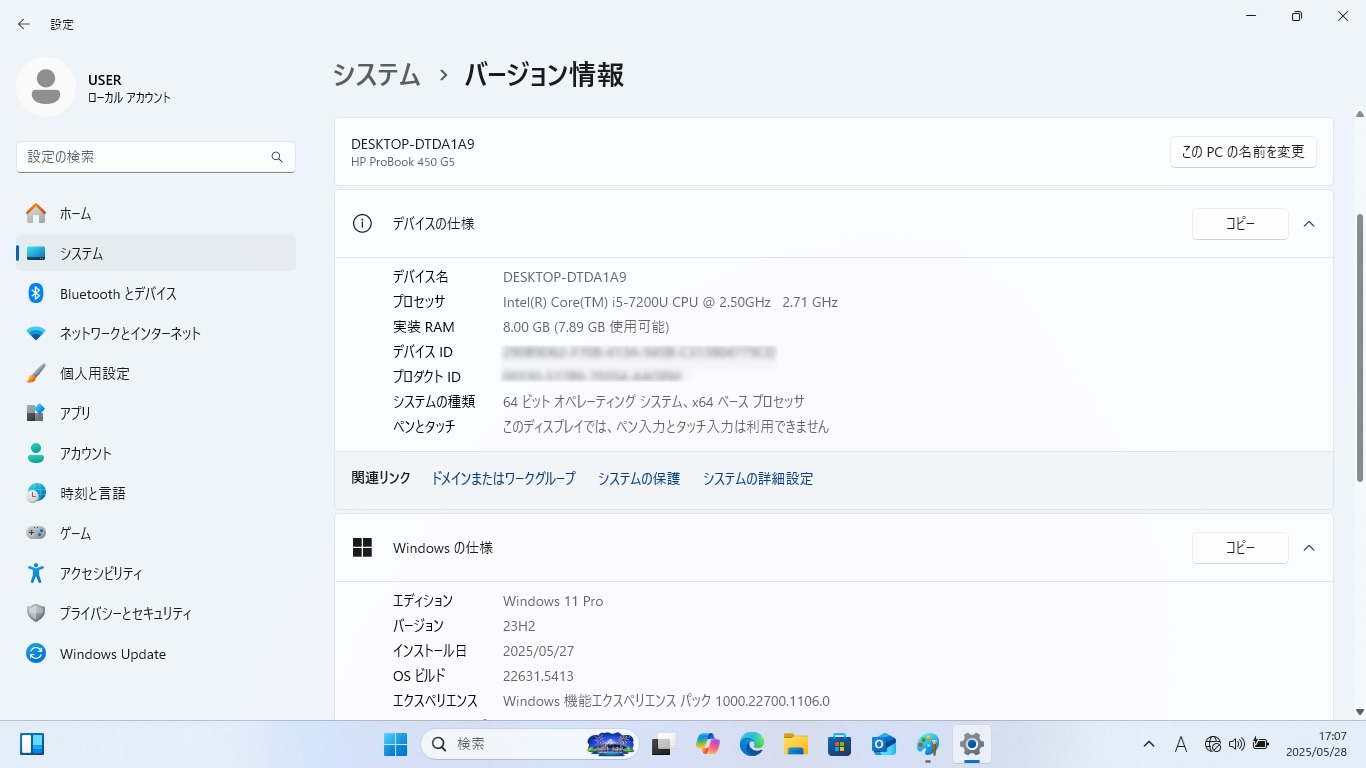The height and width of the screenshot is (768, 1366).
Task: Open the widgets panel icon on taskbar left
Action: pyautogui.click(x=32, y=744)
